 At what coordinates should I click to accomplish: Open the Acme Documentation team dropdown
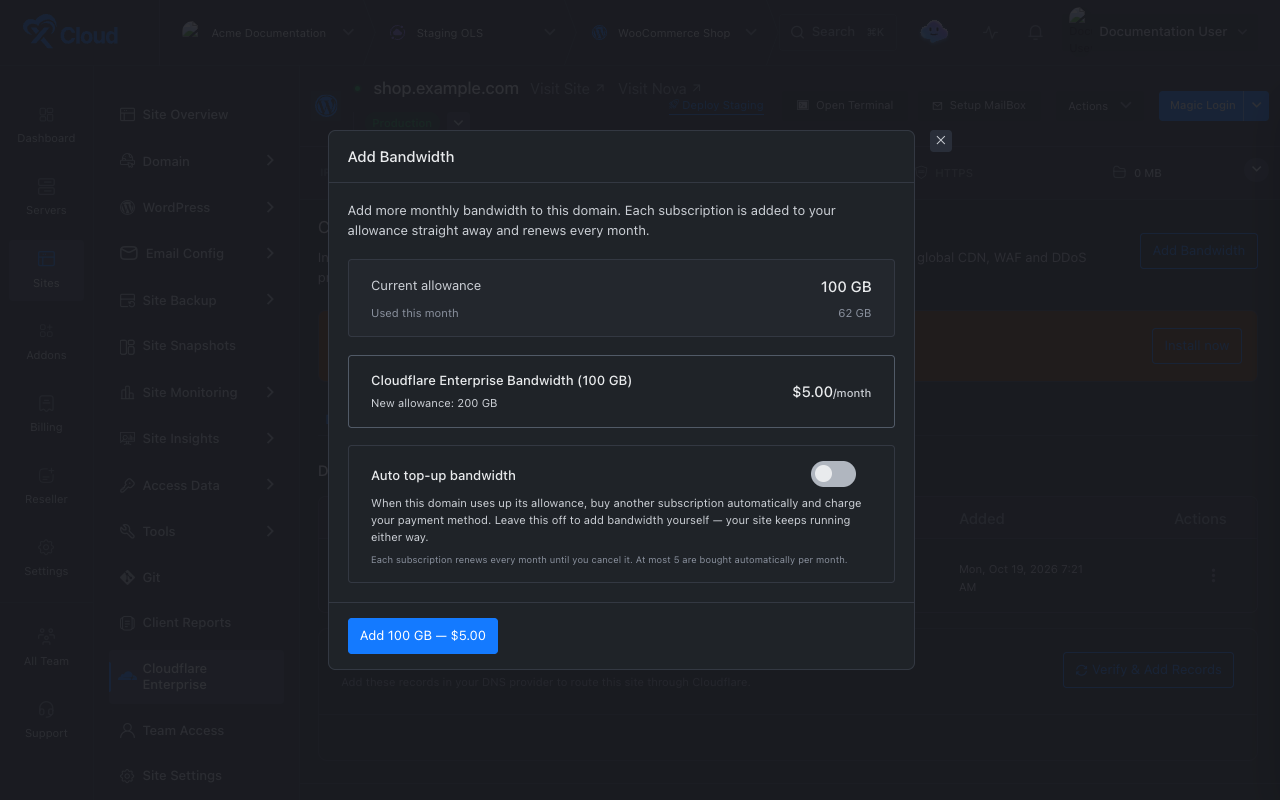click(x=269, y=32)
